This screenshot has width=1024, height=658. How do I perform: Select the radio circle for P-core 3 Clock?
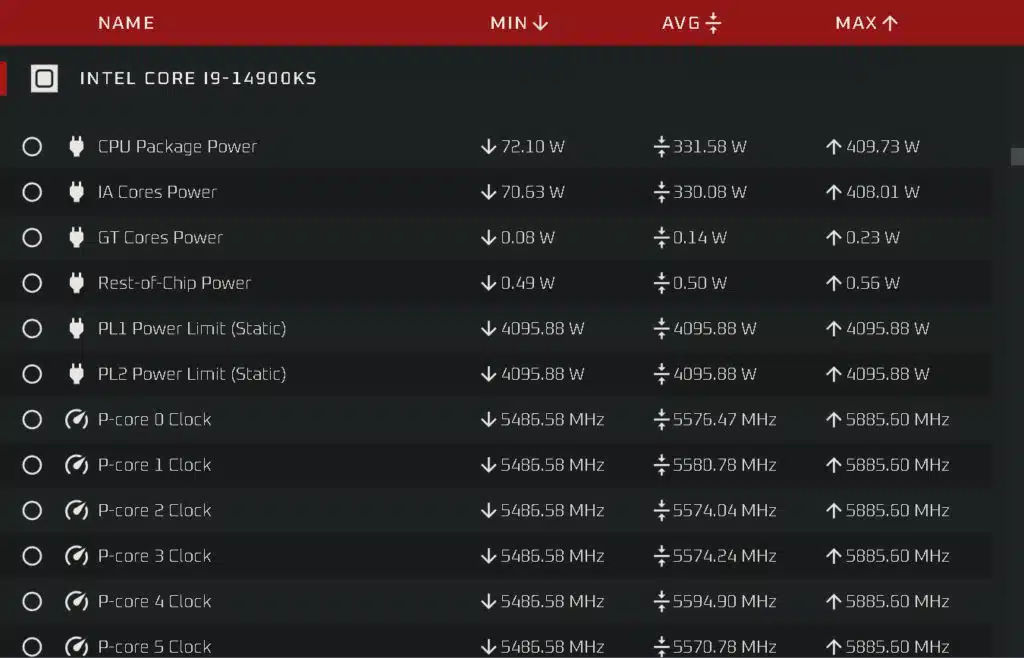tap(32, 556)
